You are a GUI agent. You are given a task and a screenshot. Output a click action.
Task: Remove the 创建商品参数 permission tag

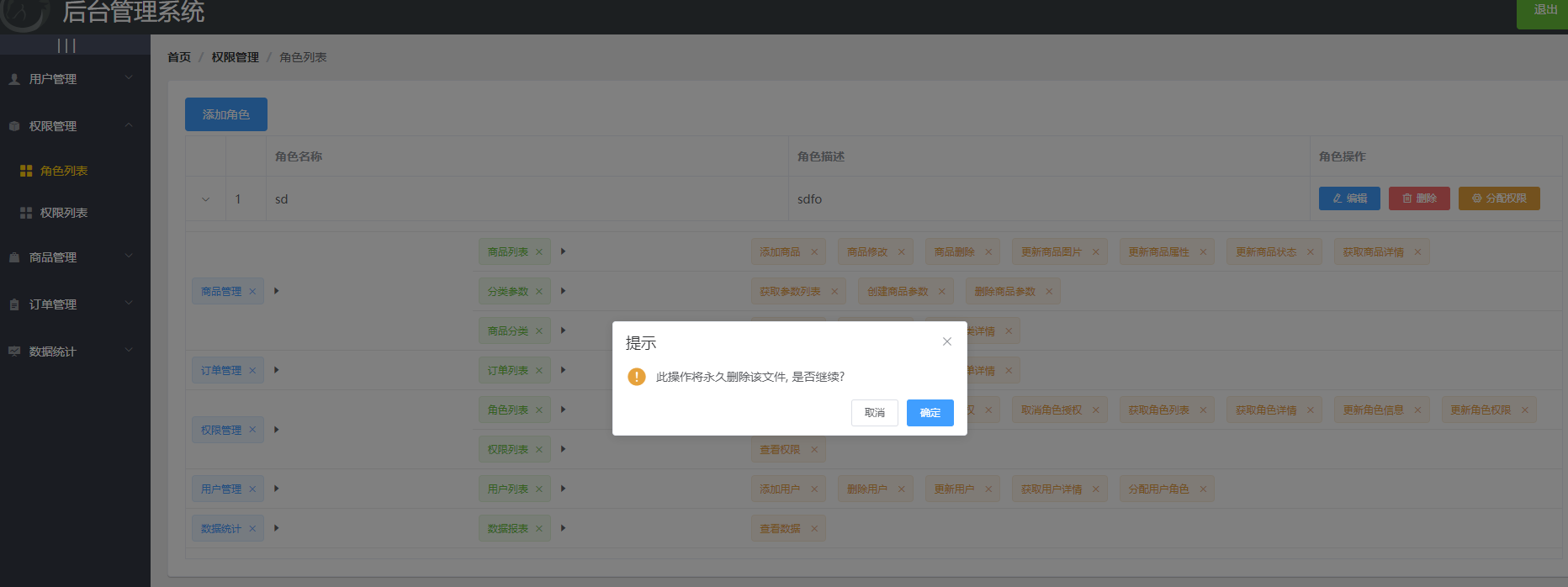tap(942, 292)
